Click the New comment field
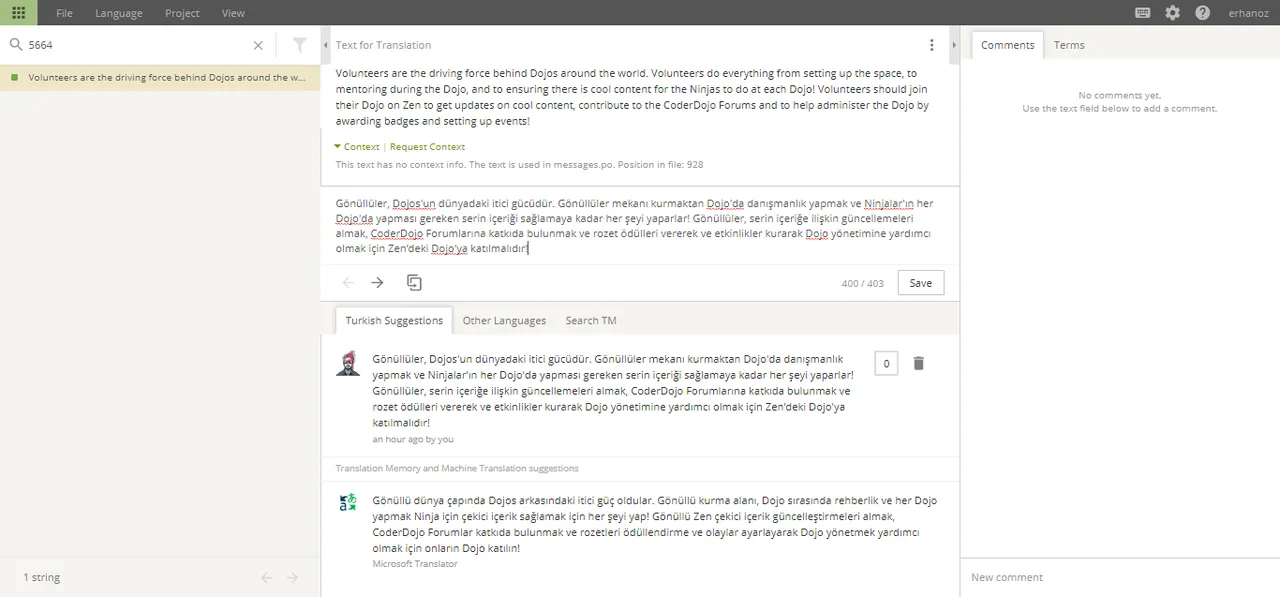The image size is (1280, 597). point(1120,577)
